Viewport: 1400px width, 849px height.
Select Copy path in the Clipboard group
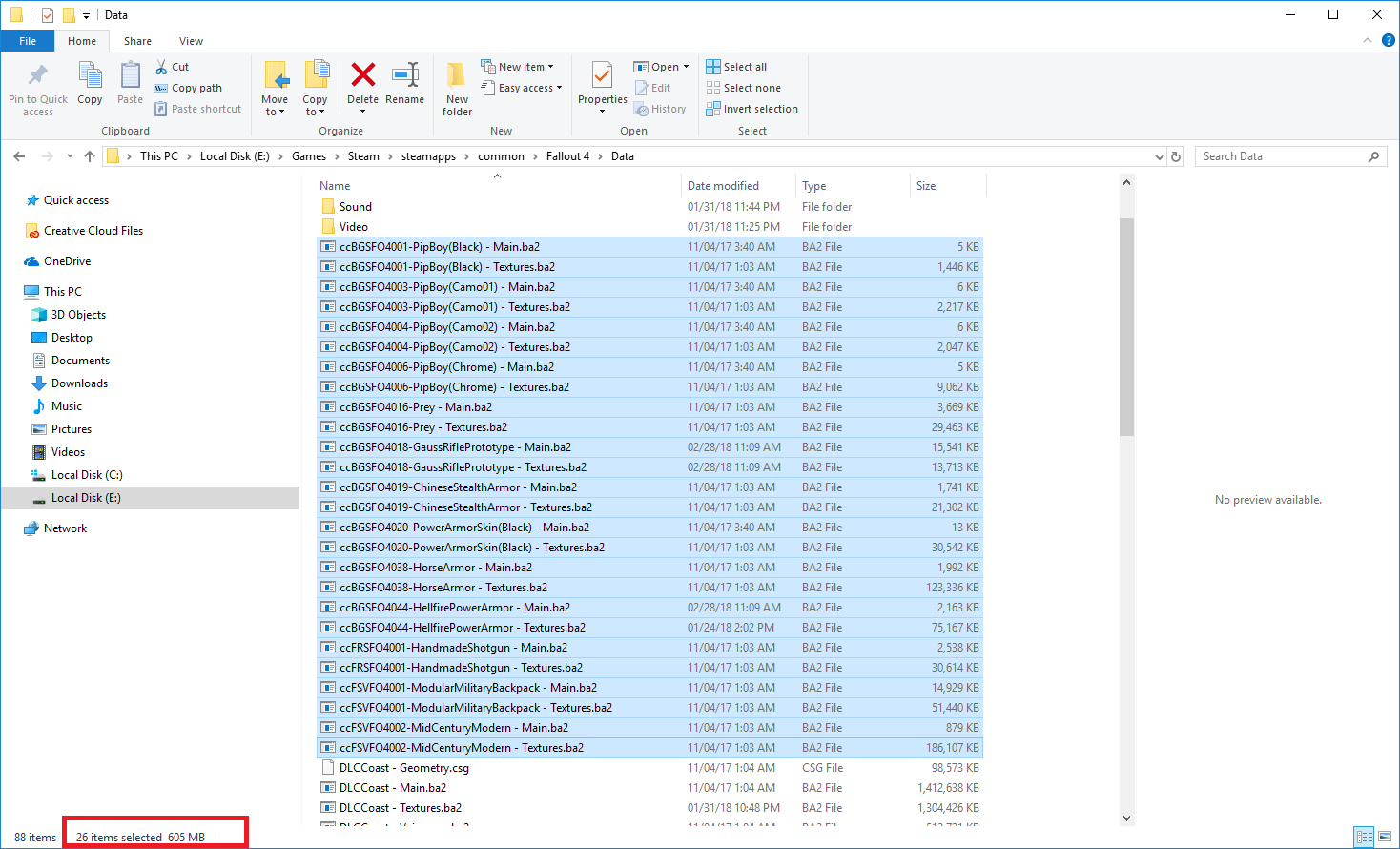189,88
